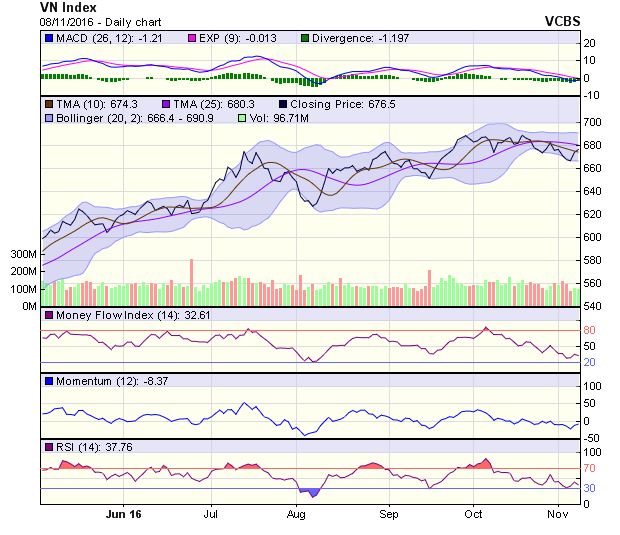The width and height of the screenshot is (620, 535).
Task: Click the dark Closing Price legend swatch
Action: point(284,103)
